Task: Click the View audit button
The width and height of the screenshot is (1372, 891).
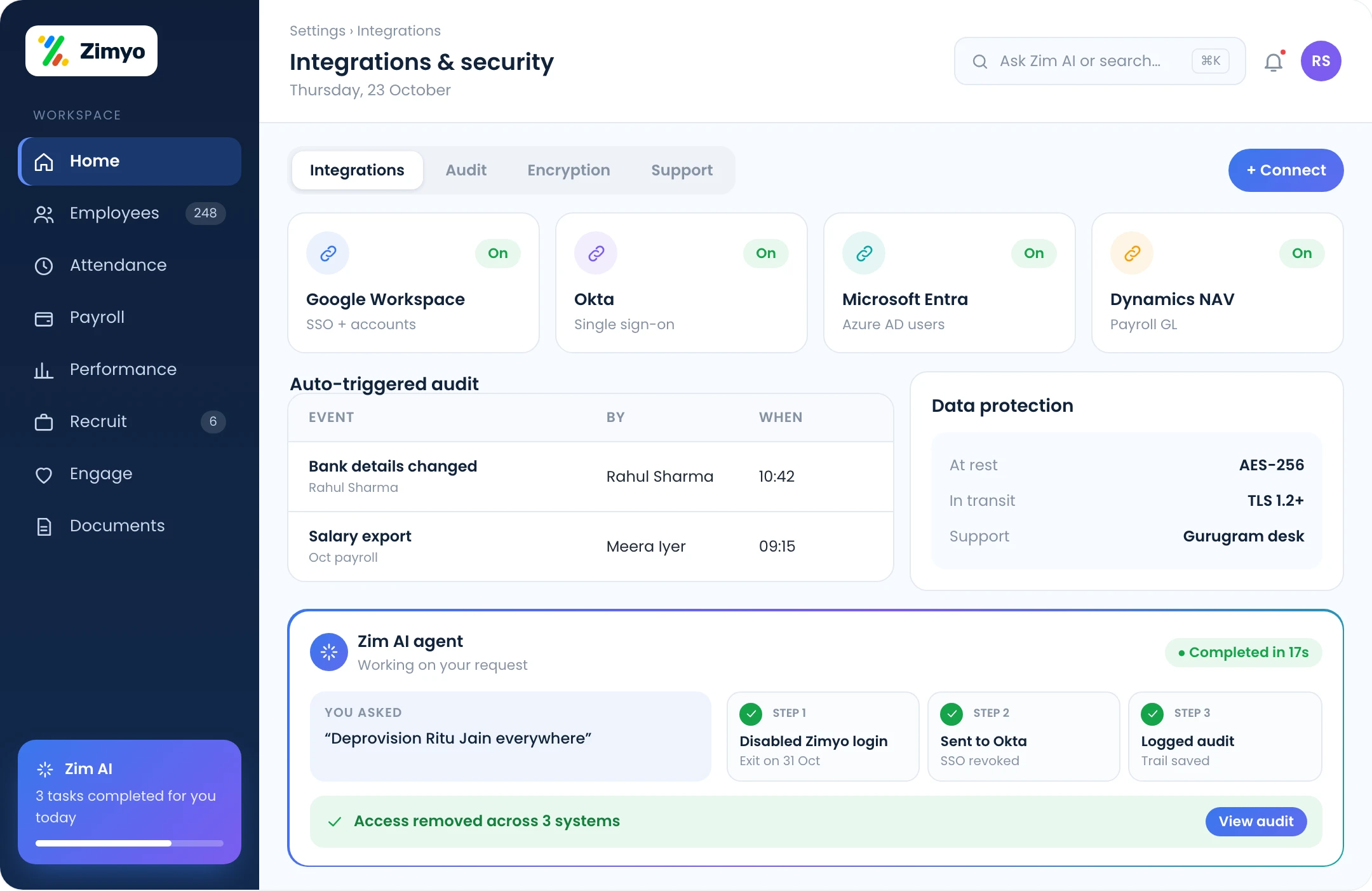Action: [1256, 822]
